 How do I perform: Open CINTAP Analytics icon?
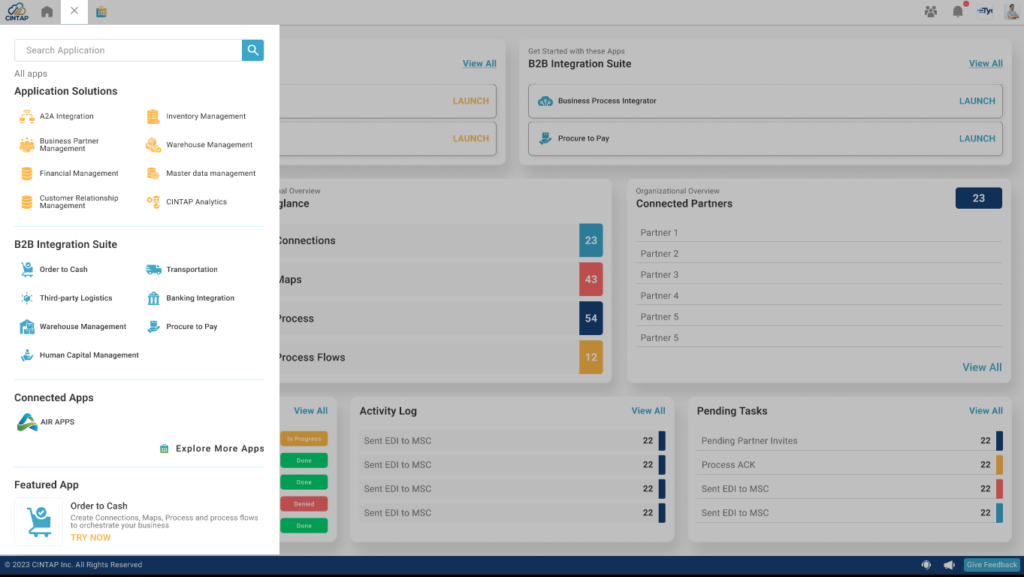153,202
